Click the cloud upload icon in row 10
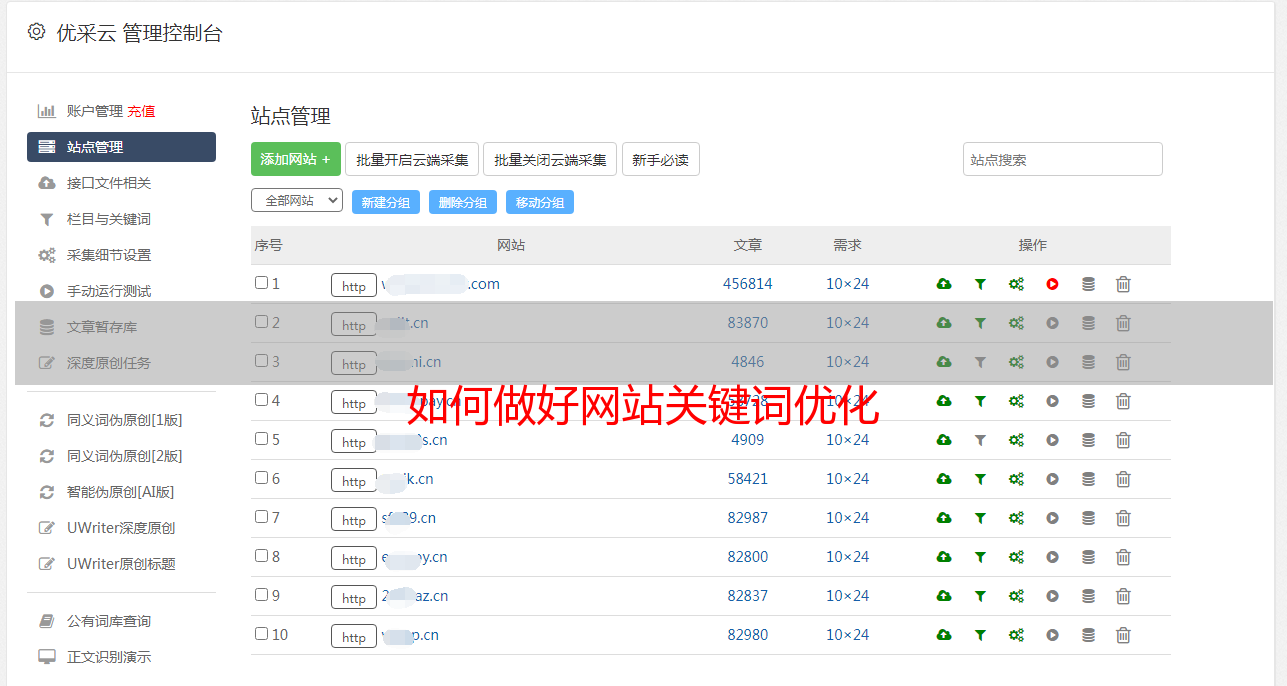The height and width of the screenshot is (686, 1287). [944, 635]
